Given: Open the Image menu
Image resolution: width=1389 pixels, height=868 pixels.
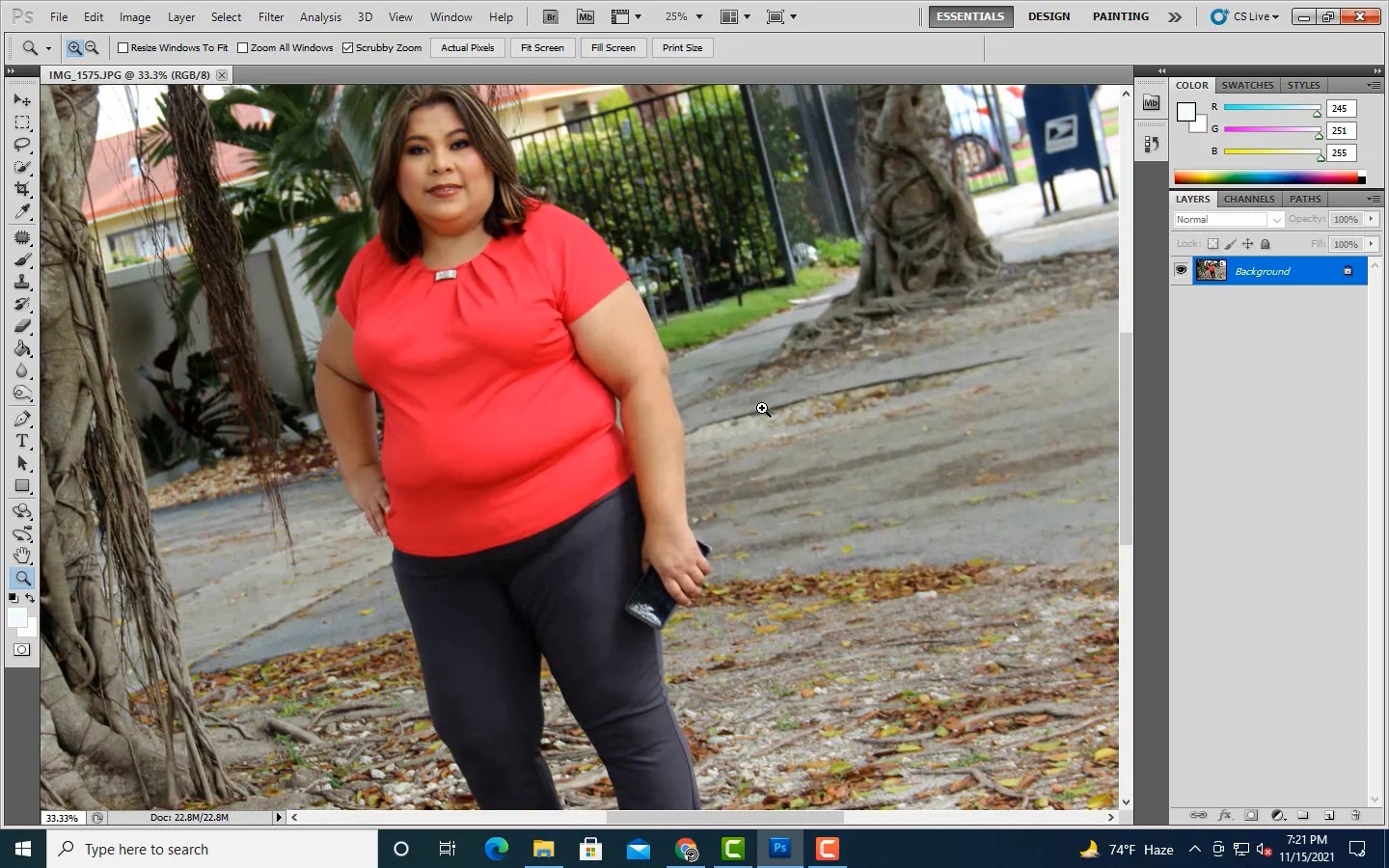Looking at the screenshot, I should coord(135,16).
